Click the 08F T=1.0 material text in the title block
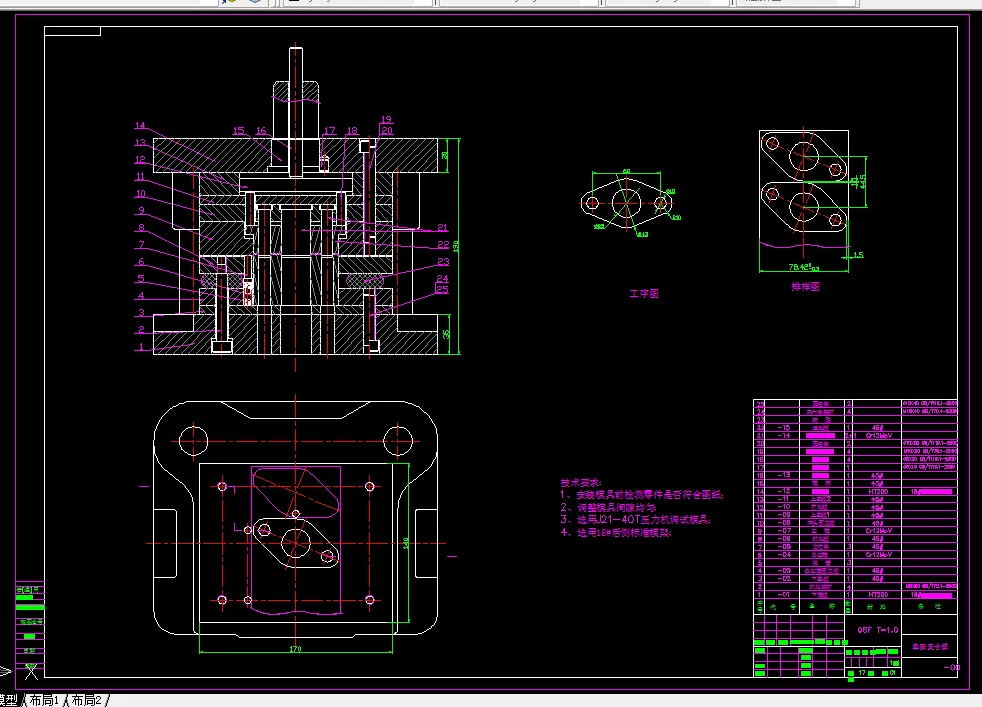982x707 pixels. click(x=877, y=630)
